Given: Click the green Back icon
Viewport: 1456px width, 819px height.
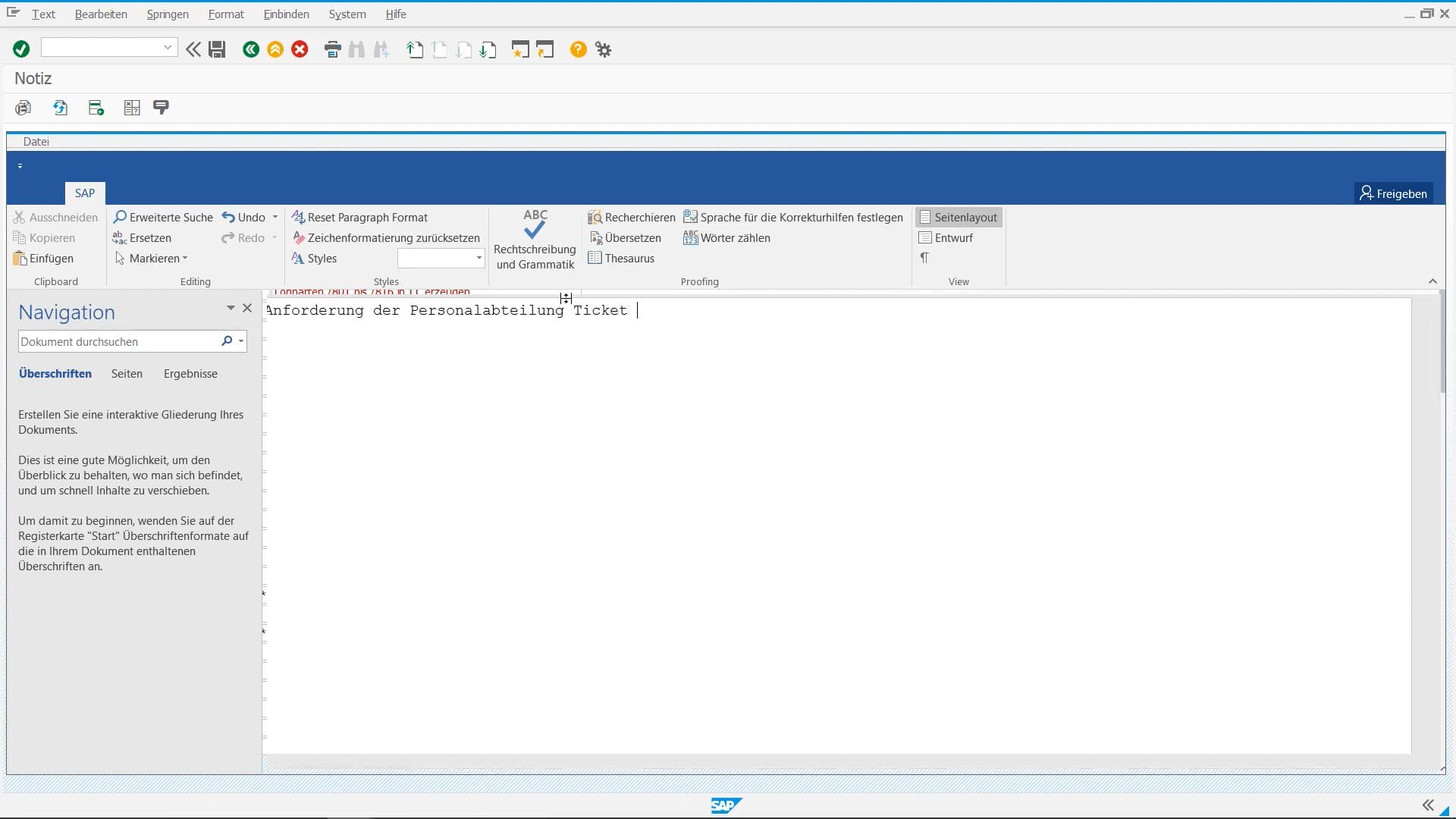Looking at the screenshot, I should 251,49.
